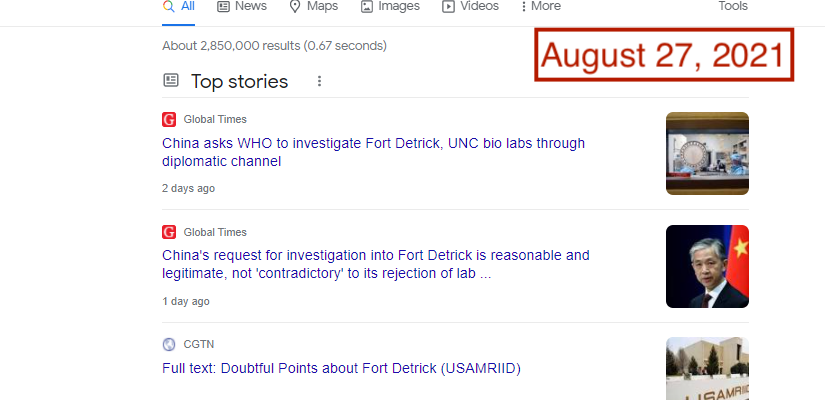Open the Tools options
This screenshot has width=825, height=400.
tap(733, 6)
